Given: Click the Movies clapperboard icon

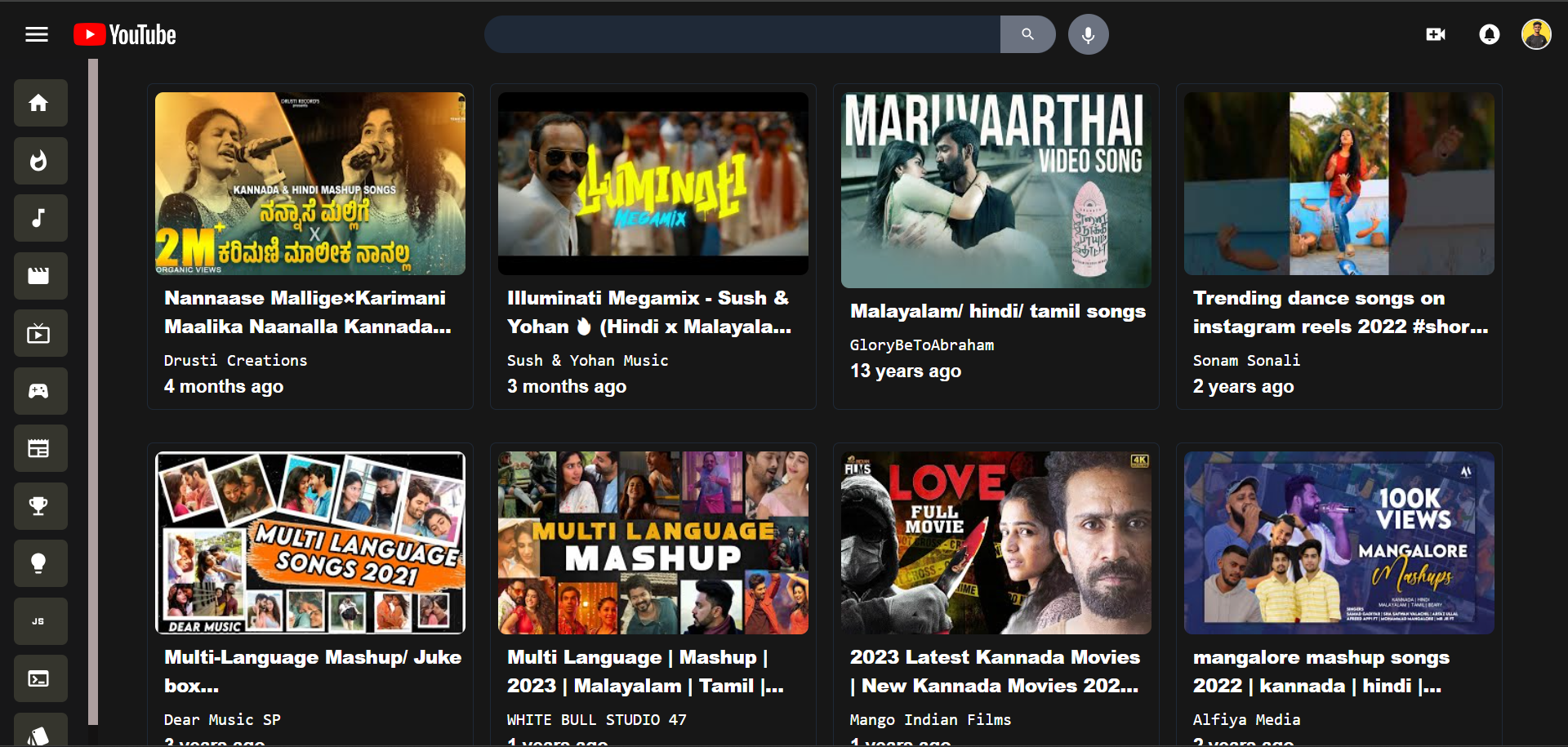Looking at the screenshot, I should (40, 275).
